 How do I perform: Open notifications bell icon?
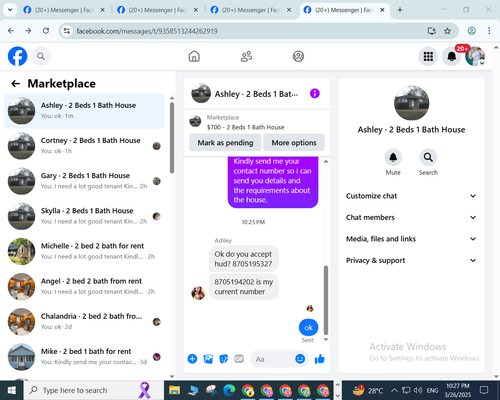[452, 56]
